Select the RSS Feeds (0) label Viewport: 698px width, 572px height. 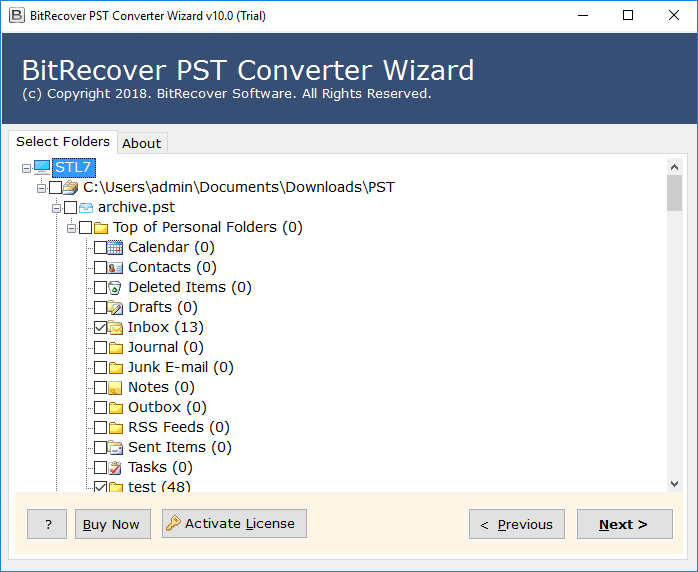point(179,427)
